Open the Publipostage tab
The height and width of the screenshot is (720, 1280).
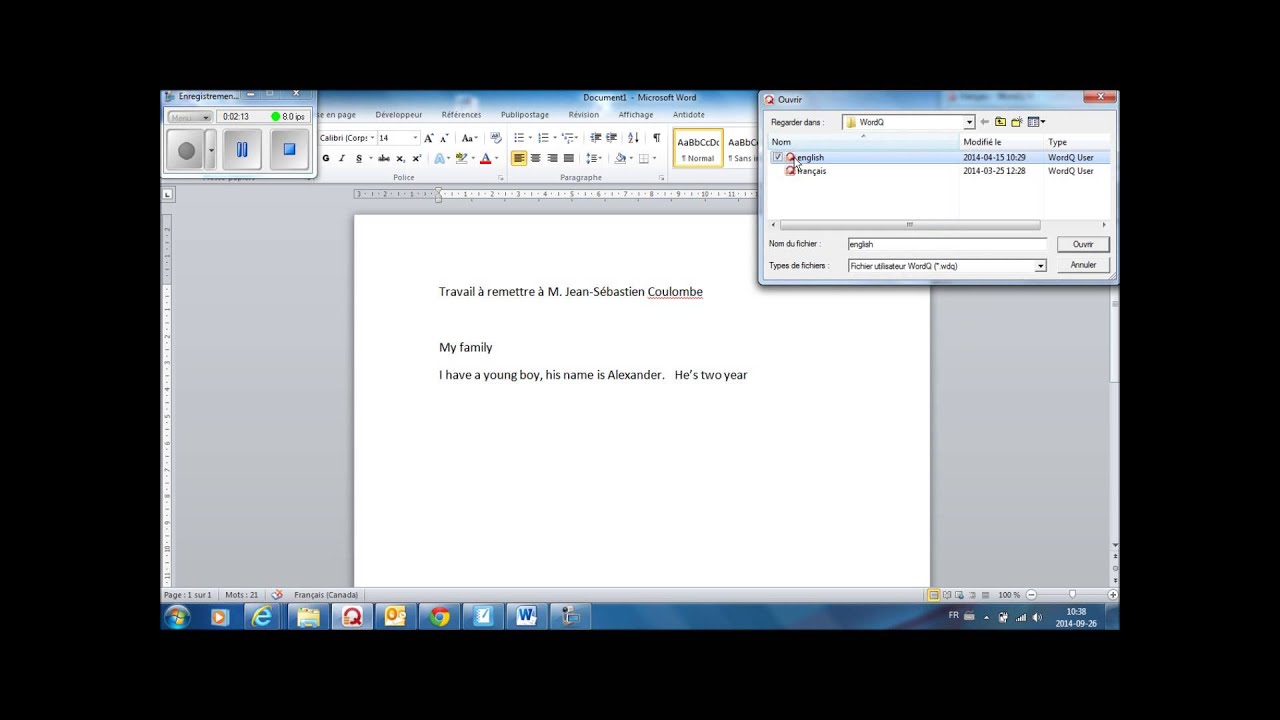525,115
